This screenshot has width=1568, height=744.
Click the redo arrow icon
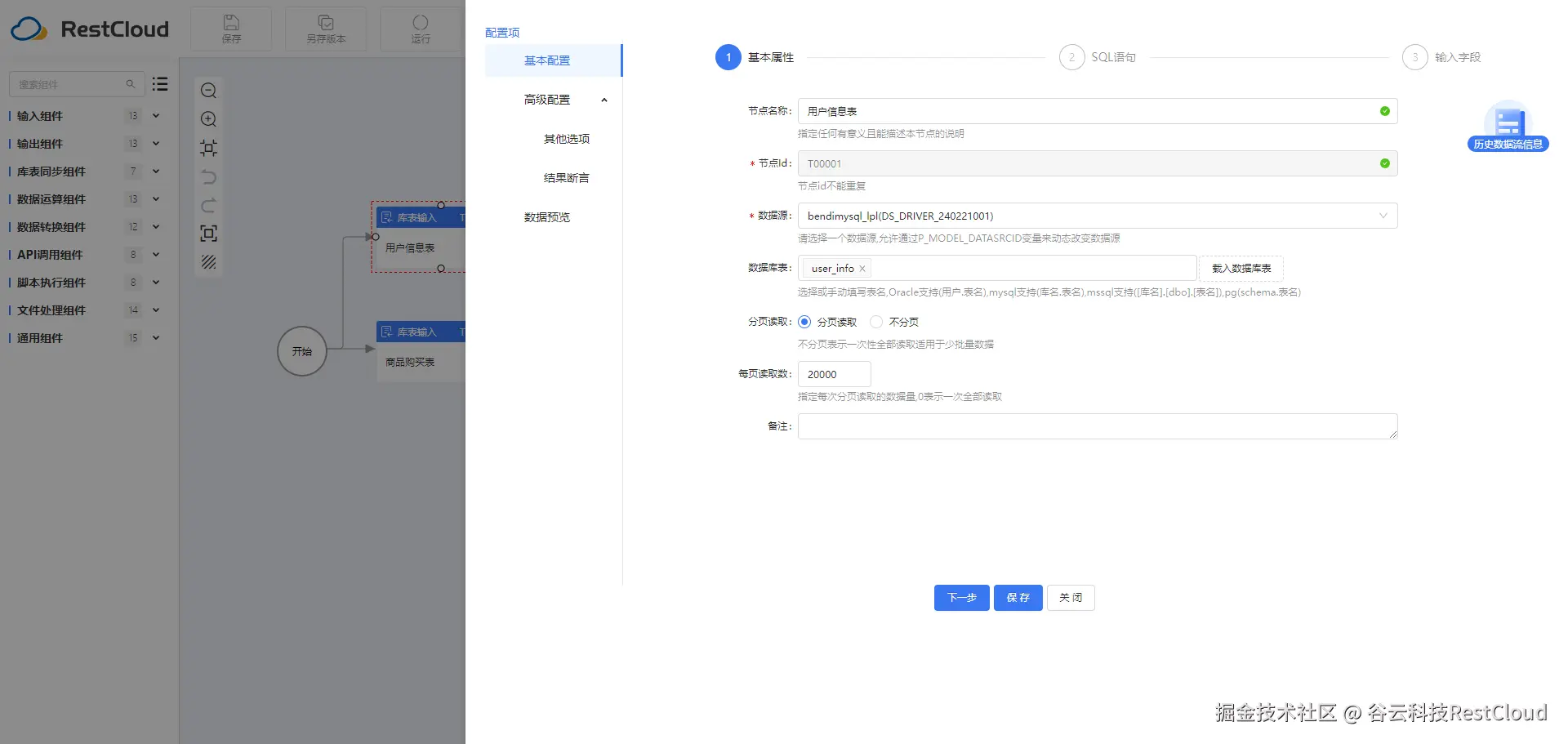pos(209,205)
